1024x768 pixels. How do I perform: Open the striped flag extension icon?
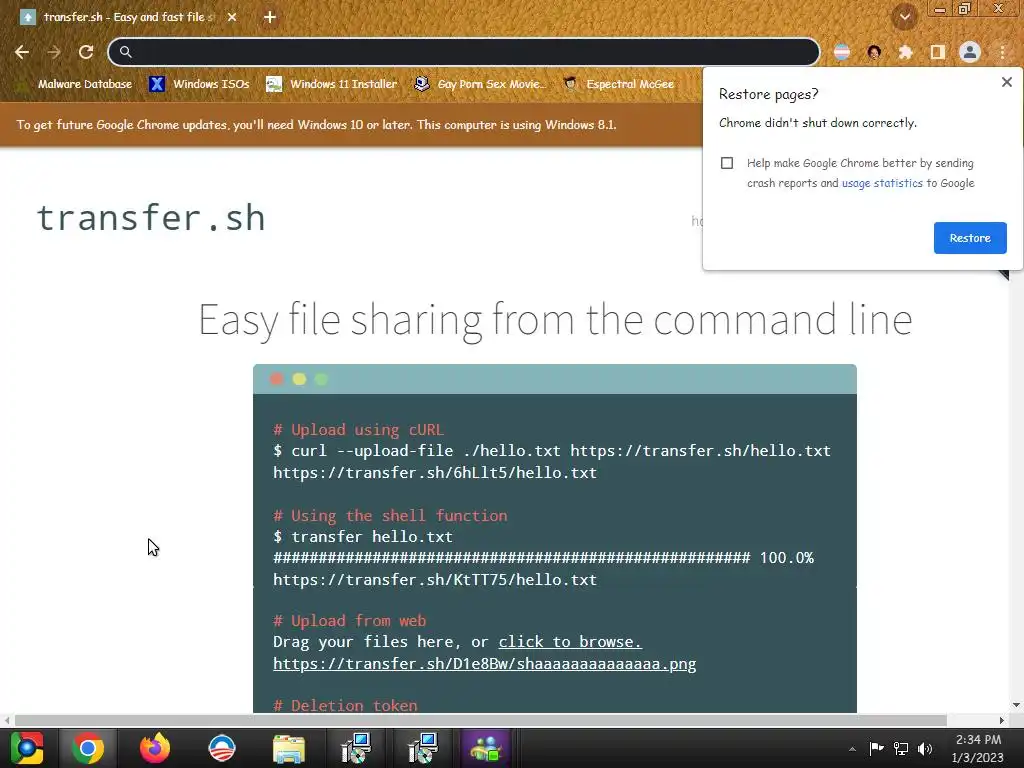tap(842, 52)
